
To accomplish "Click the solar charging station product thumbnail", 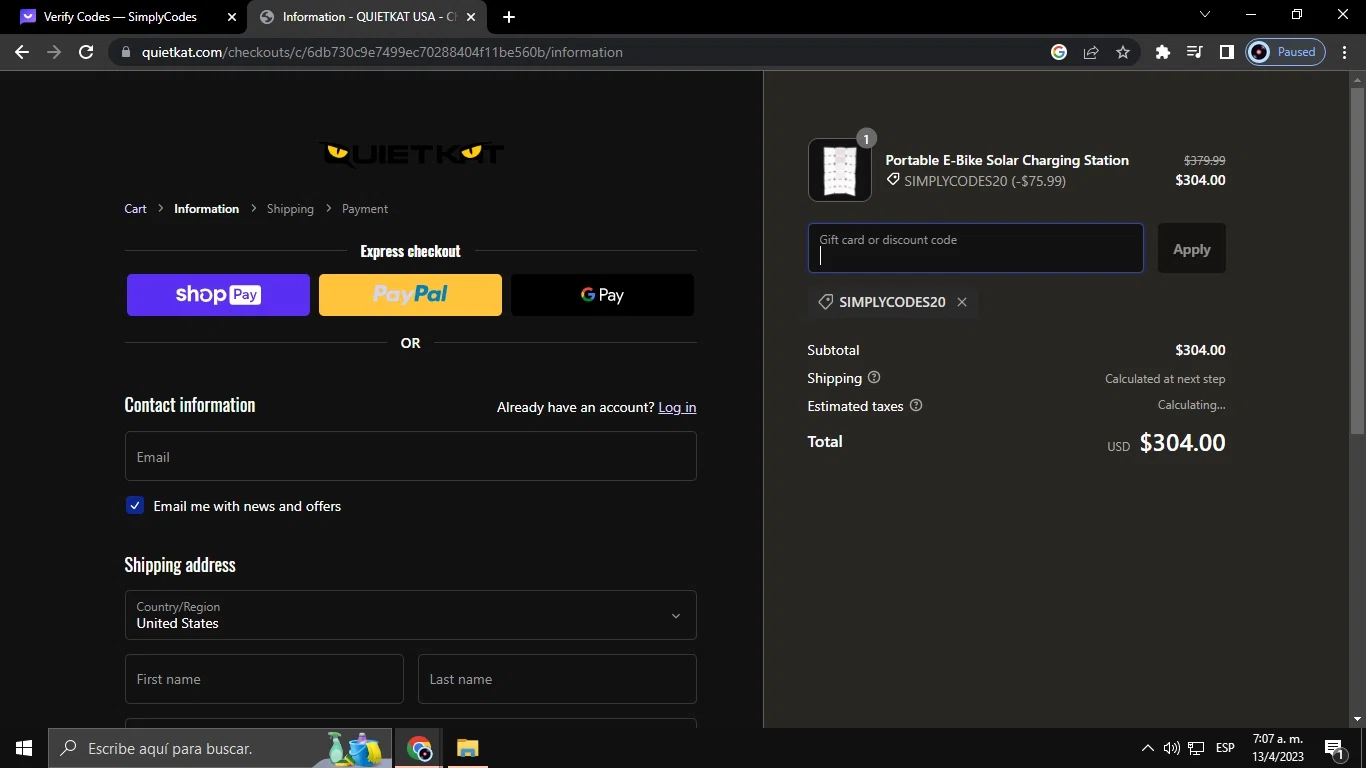I will (840, 170).
